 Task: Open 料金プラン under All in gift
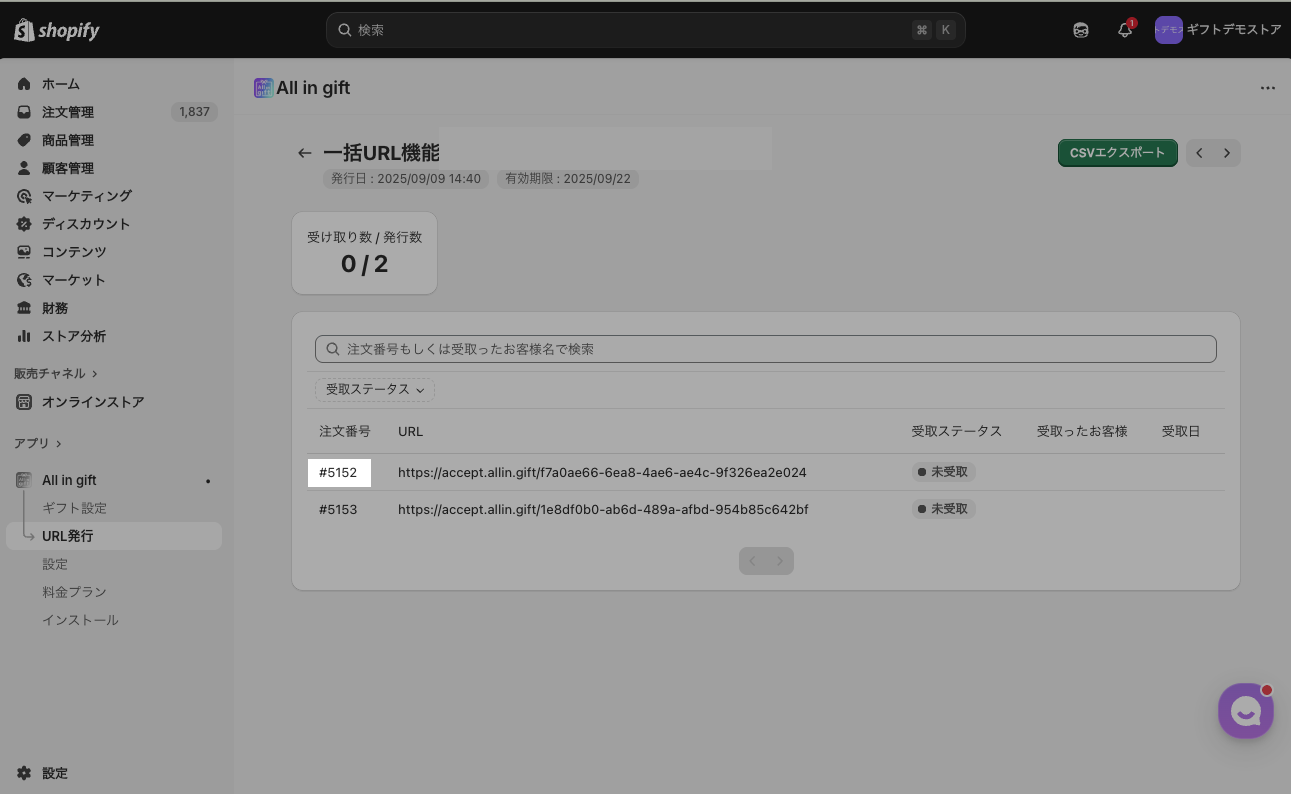74,592
